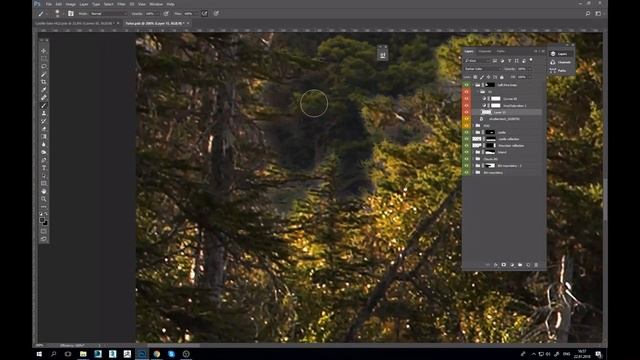Change screen mode from the toolbar bottom
The width and height of the screenshot is (640, 360).
tap(44, 239)
